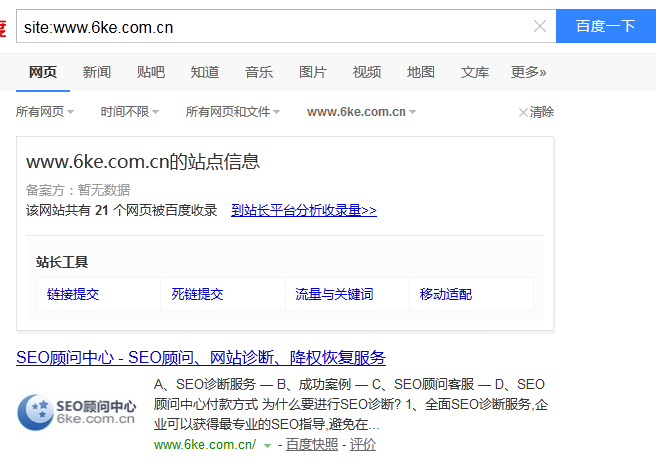Clear the search box with the X icon
The height and width of the screenshot is (463, 656).
coord(540,26)
